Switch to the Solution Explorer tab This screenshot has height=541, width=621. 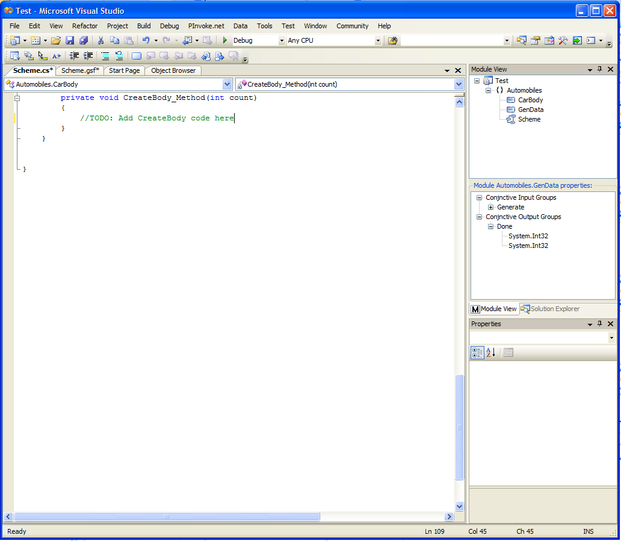click(x=554, y=309)
